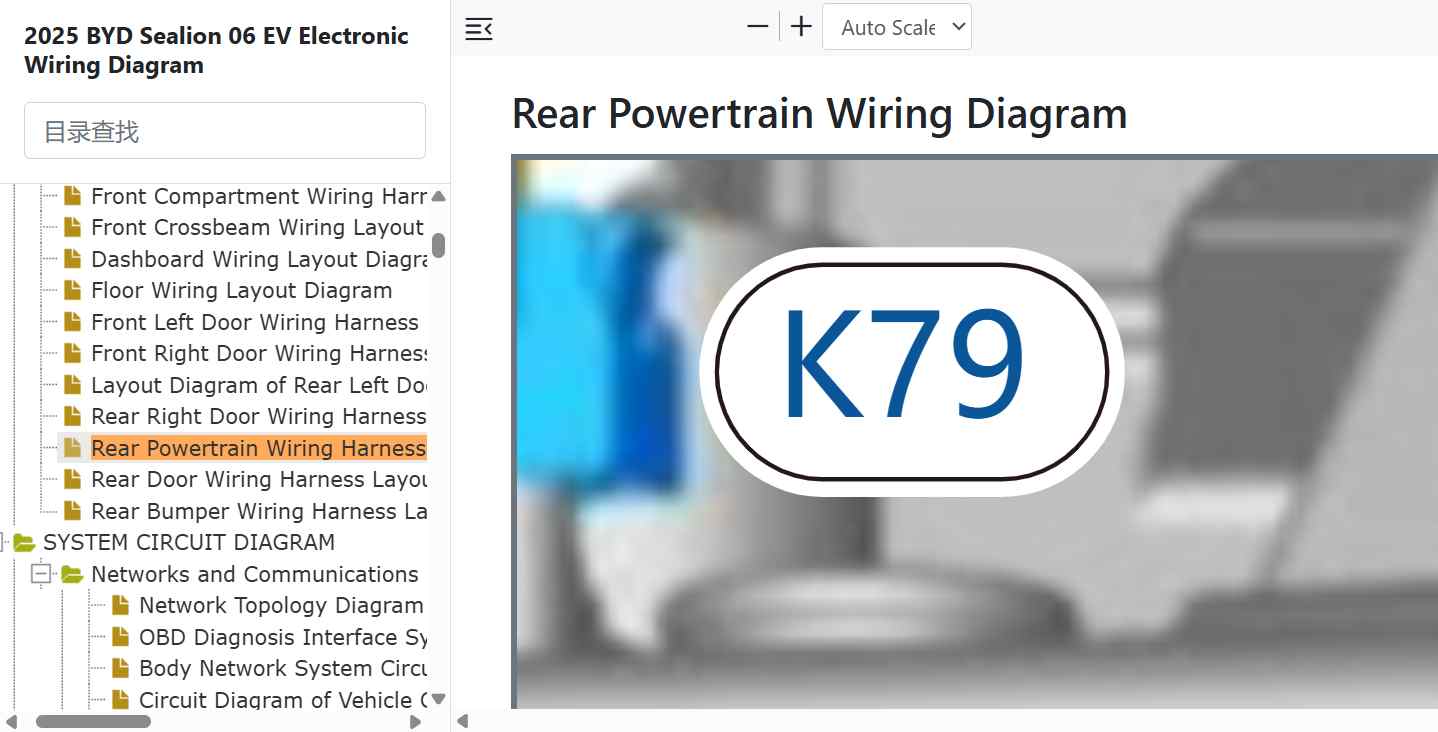Open Body Network System Circuit entry

(x=283, y=668)
